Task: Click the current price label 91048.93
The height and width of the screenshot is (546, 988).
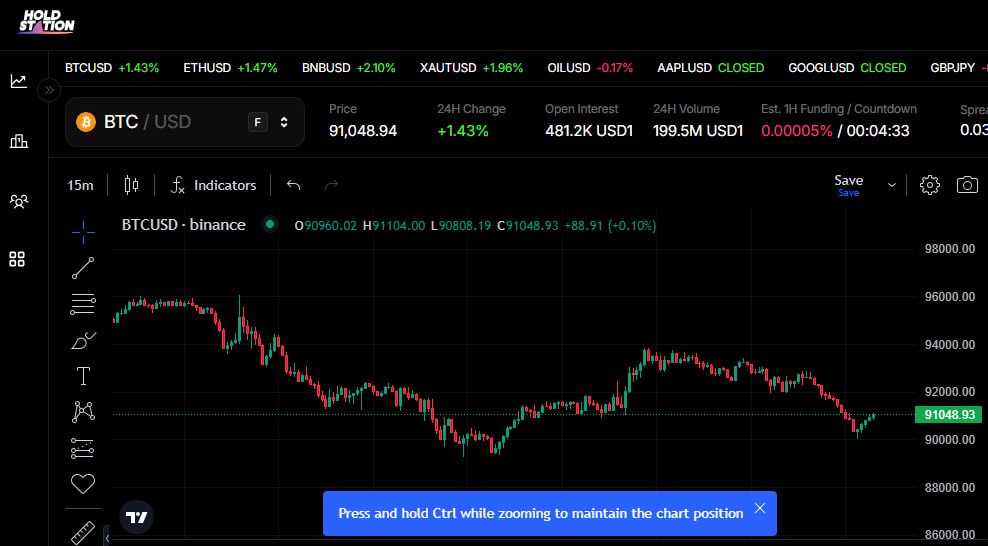Action: [x=948, y=415]
